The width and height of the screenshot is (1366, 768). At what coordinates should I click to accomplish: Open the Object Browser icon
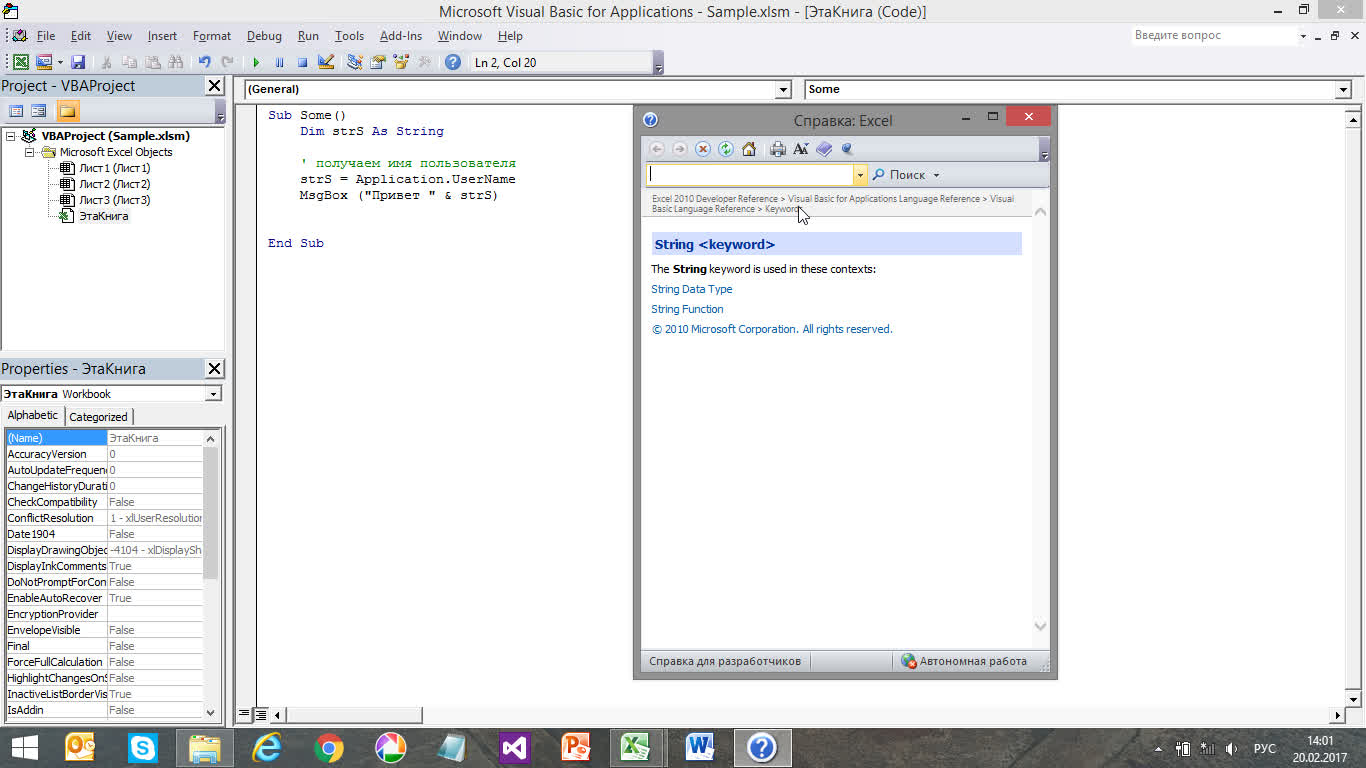point(401,62)
